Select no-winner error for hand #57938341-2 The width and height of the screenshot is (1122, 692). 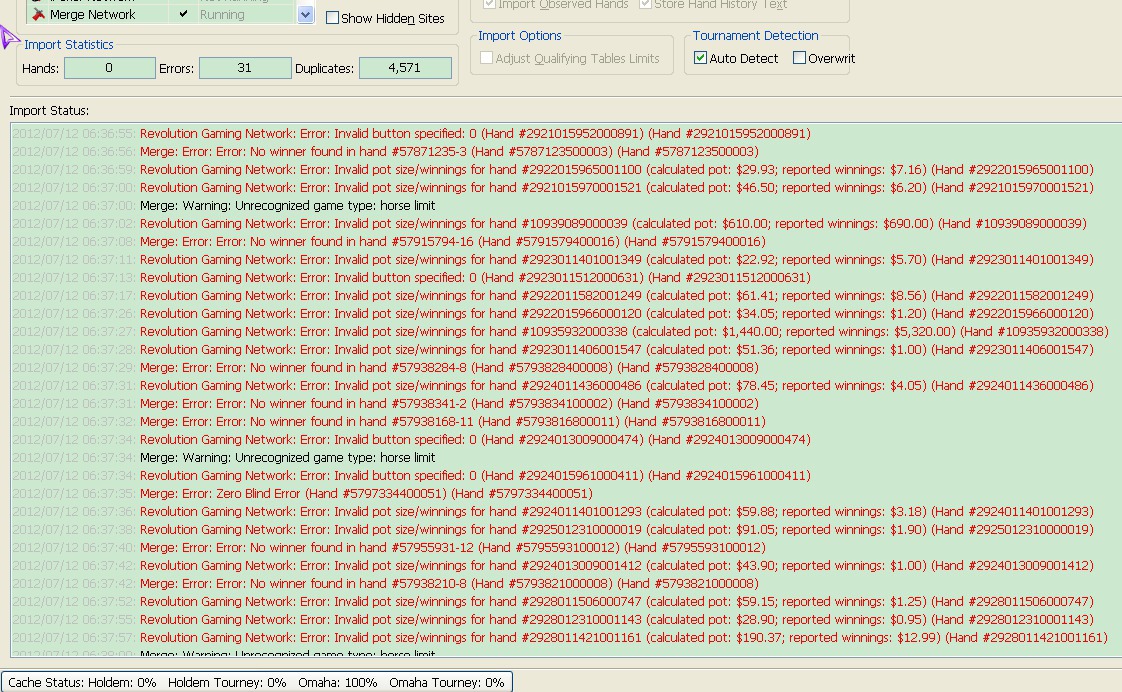[x=386, y=403]
